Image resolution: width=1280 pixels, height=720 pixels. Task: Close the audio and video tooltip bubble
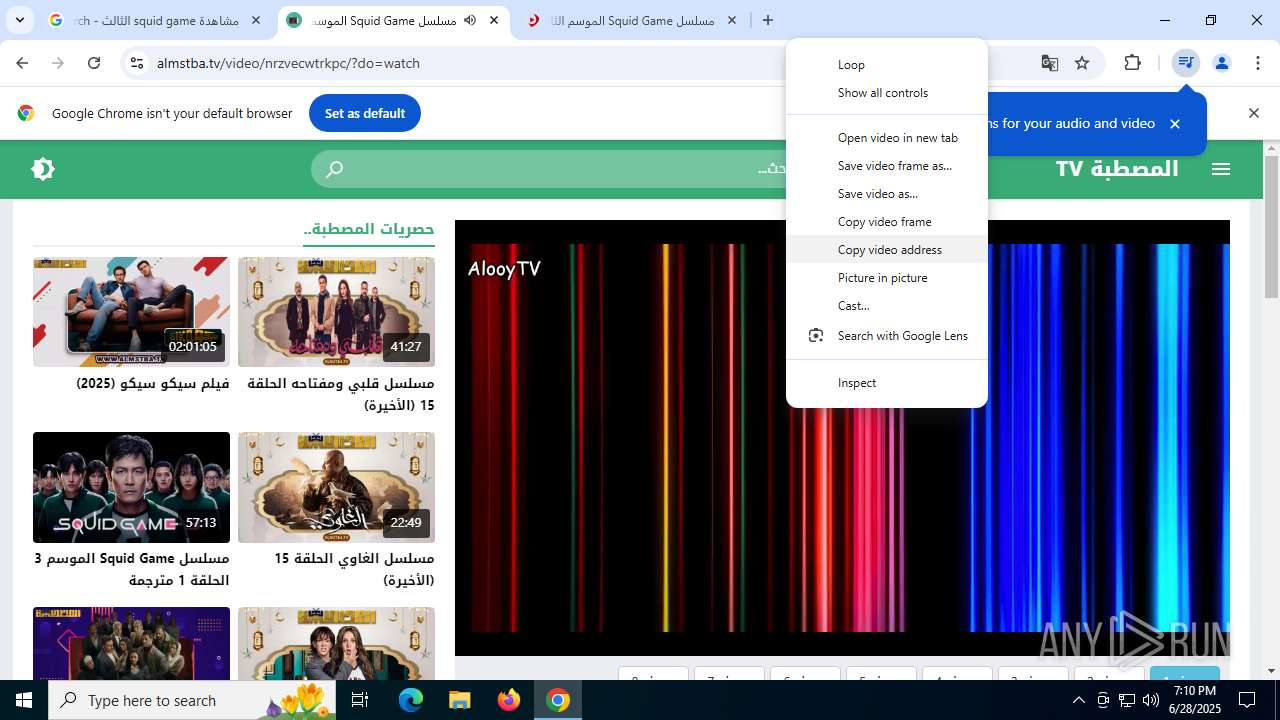click(1175, 124)
